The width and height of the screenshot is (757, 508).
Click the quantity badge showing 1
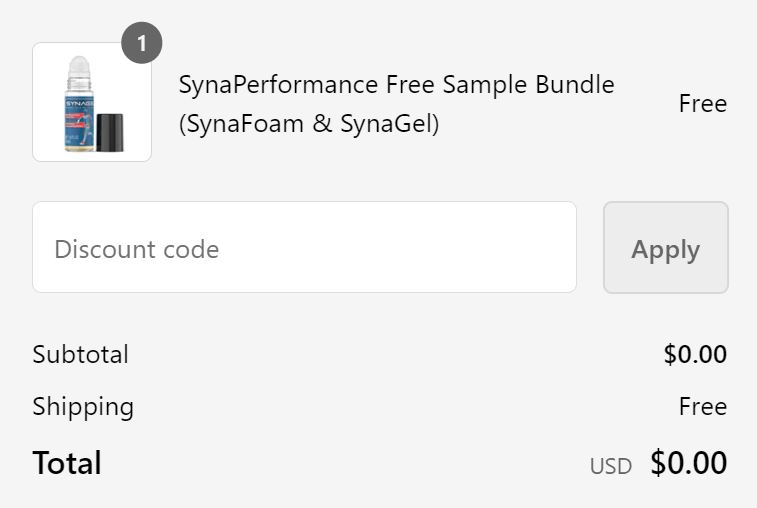point(141,43)
